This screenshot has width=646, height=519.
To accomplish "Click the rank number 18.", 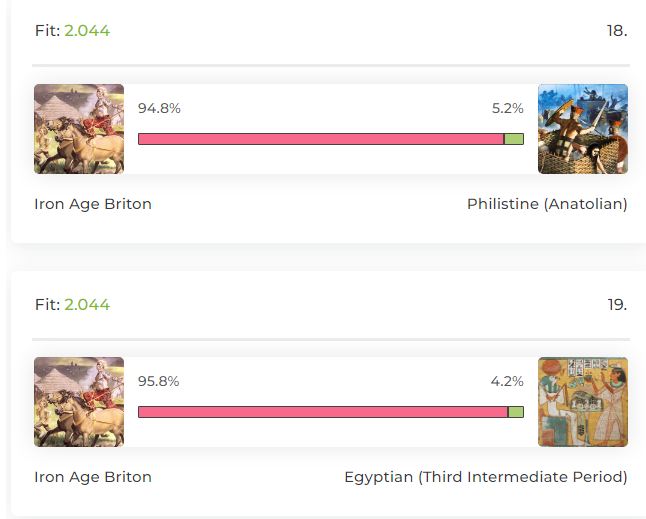I will tap(617, 31).
